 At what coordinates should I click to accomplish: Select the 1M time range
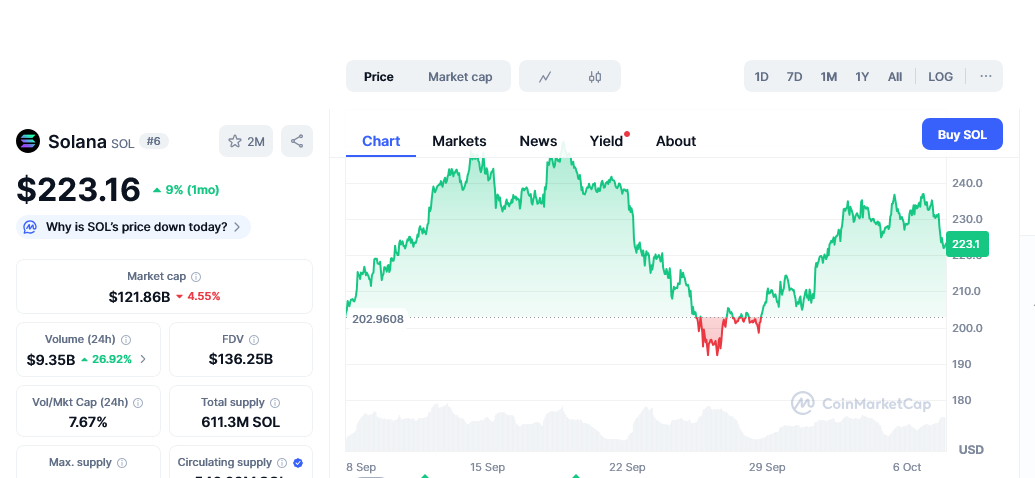828,77
